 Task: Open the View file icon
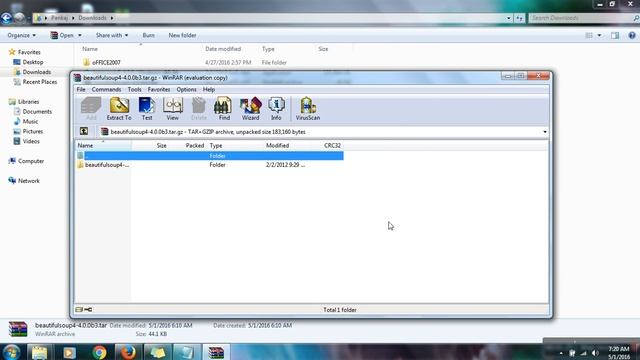(x=172, y=109)
